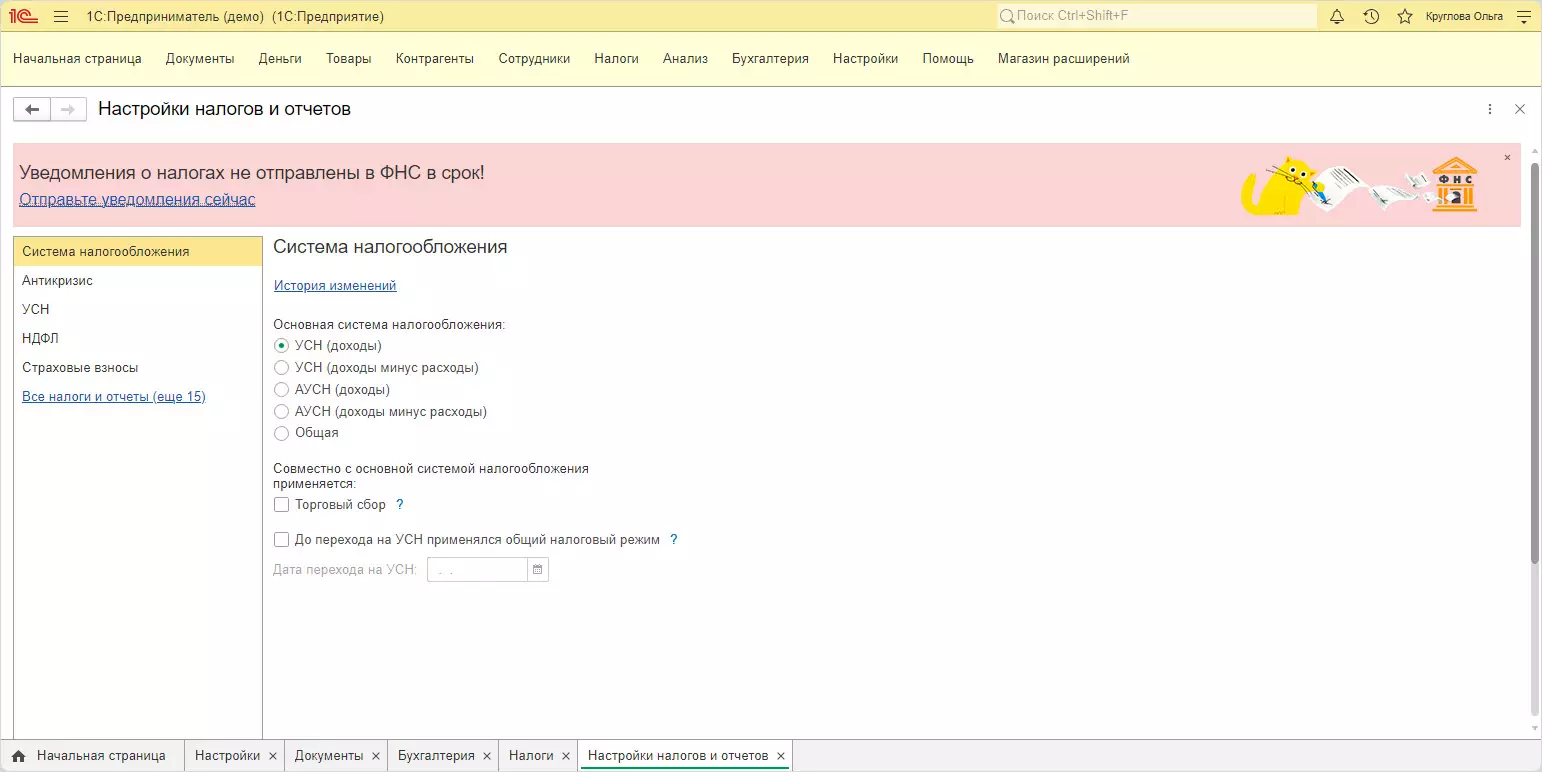Enable the Торговый сбор checkbox
The width and height of the screenshot is (1542, 772).
click(282, 505)
